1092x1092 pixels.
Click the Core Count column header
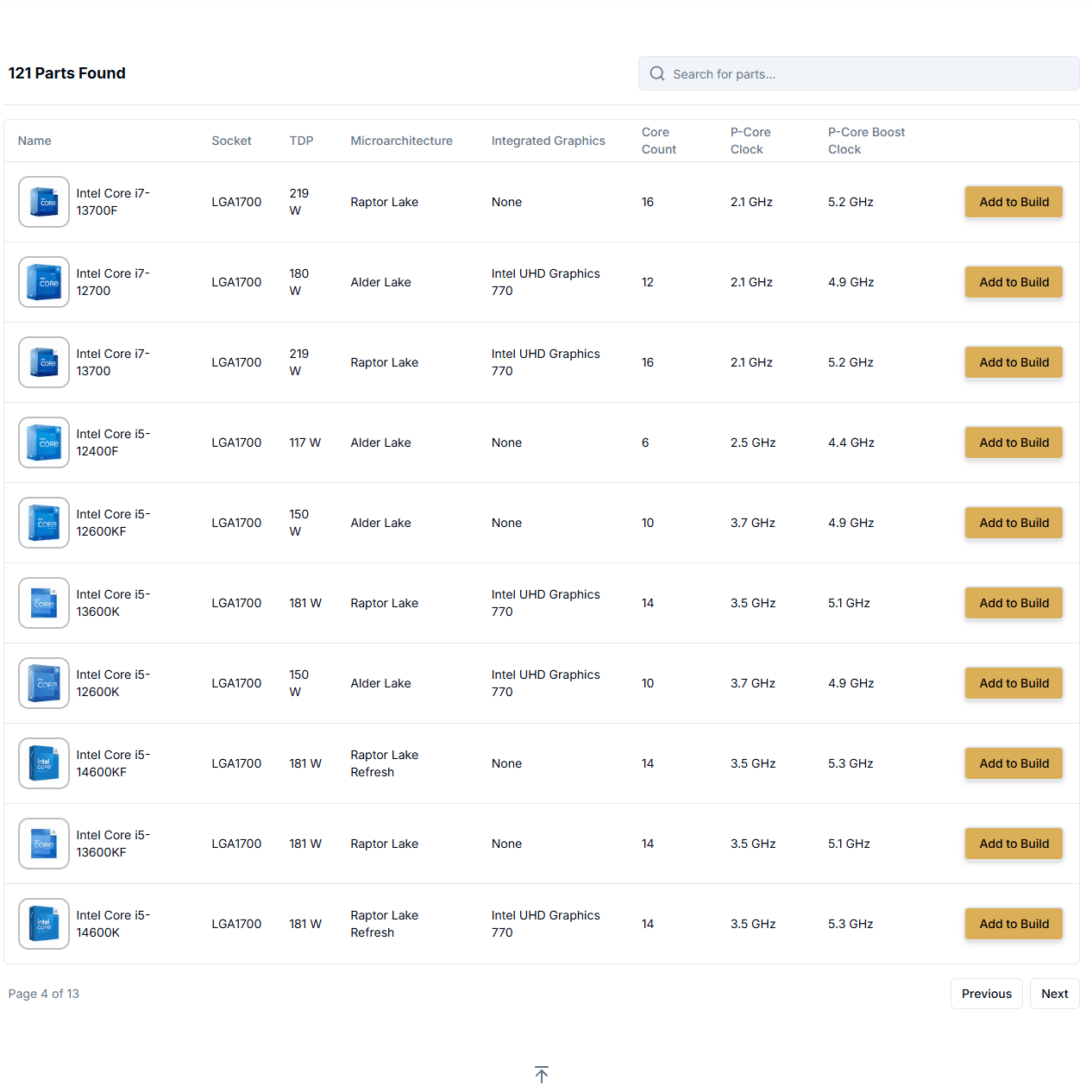coord(658,141)
